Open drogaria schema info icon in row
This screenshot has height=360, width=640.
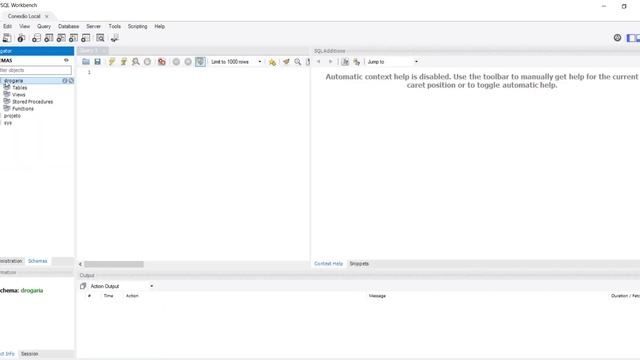click(64, 81)
